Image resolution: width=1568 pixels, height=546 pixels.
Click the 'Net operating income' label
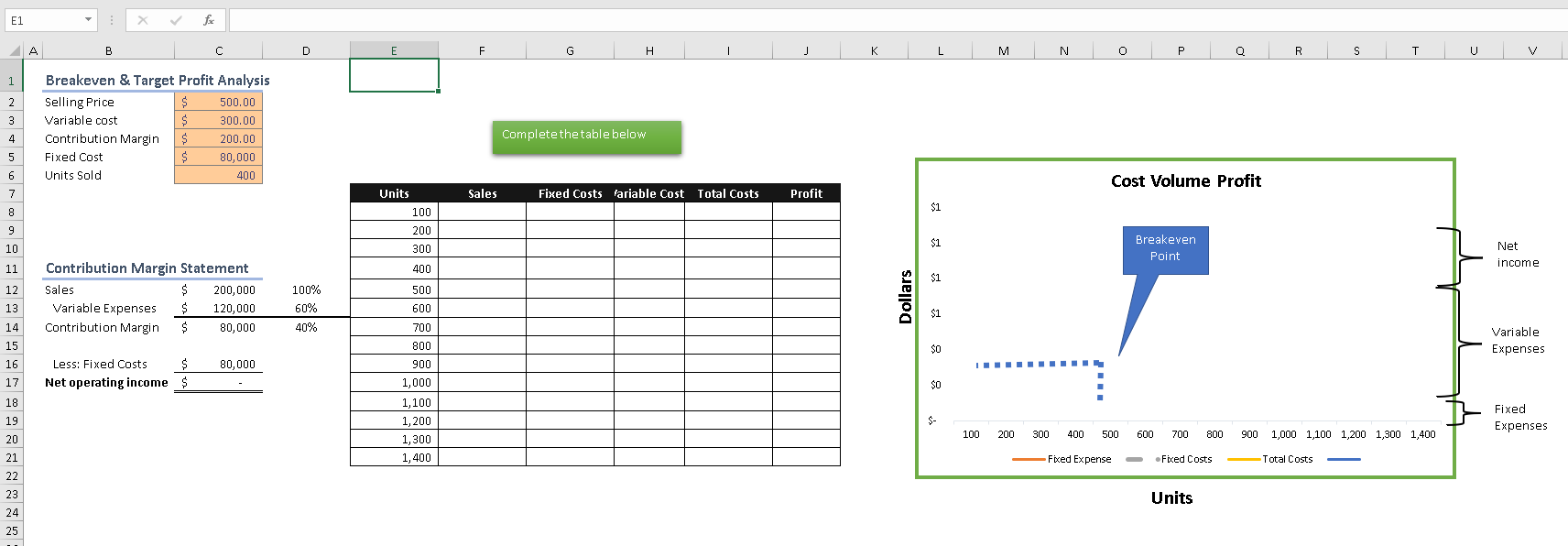tap(106, 383)
